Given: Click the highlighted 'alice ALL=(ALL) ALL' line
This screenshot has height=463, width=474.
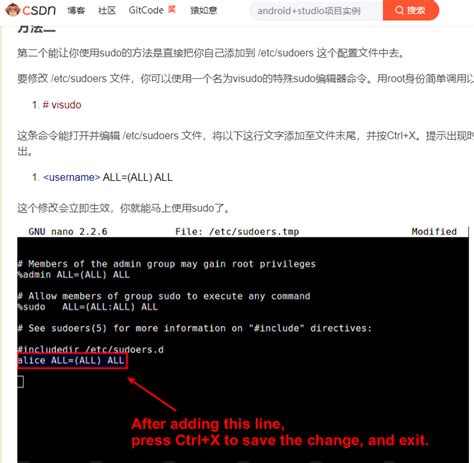Looking at the screenshot, I should (x=72, y=361).
